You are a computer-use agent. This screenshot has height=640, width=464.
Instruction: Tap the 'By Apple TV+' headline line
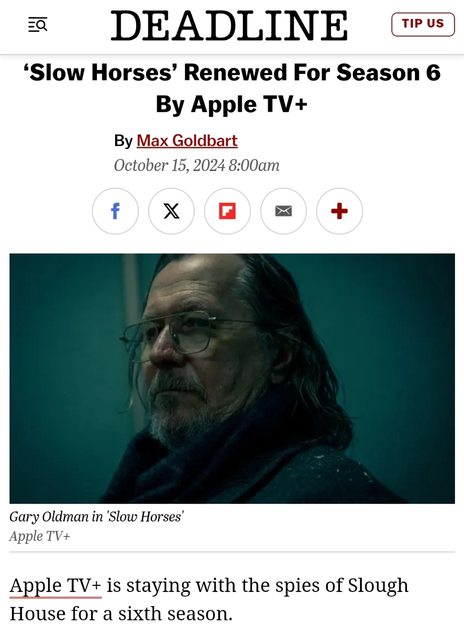point(231,104)
